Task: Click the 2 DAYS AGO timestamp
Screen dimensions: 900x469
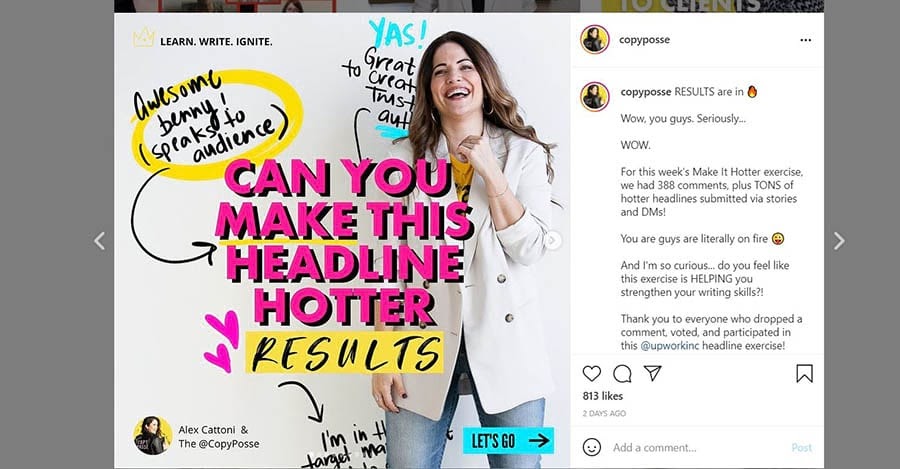Action: (x=604, y=413)
